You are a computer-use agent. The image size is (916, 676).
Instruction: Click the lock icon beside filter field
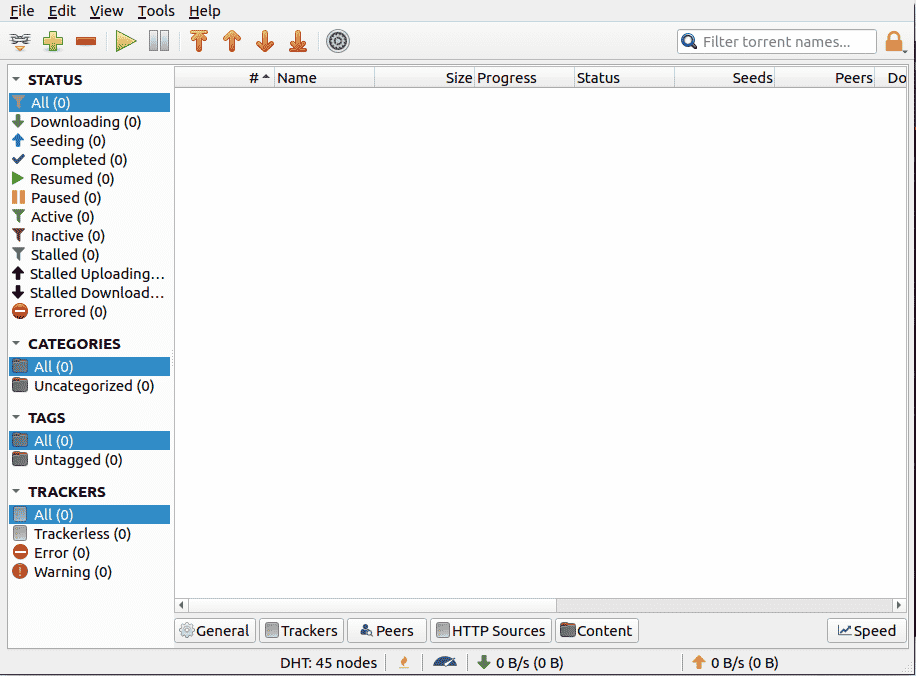894,41
